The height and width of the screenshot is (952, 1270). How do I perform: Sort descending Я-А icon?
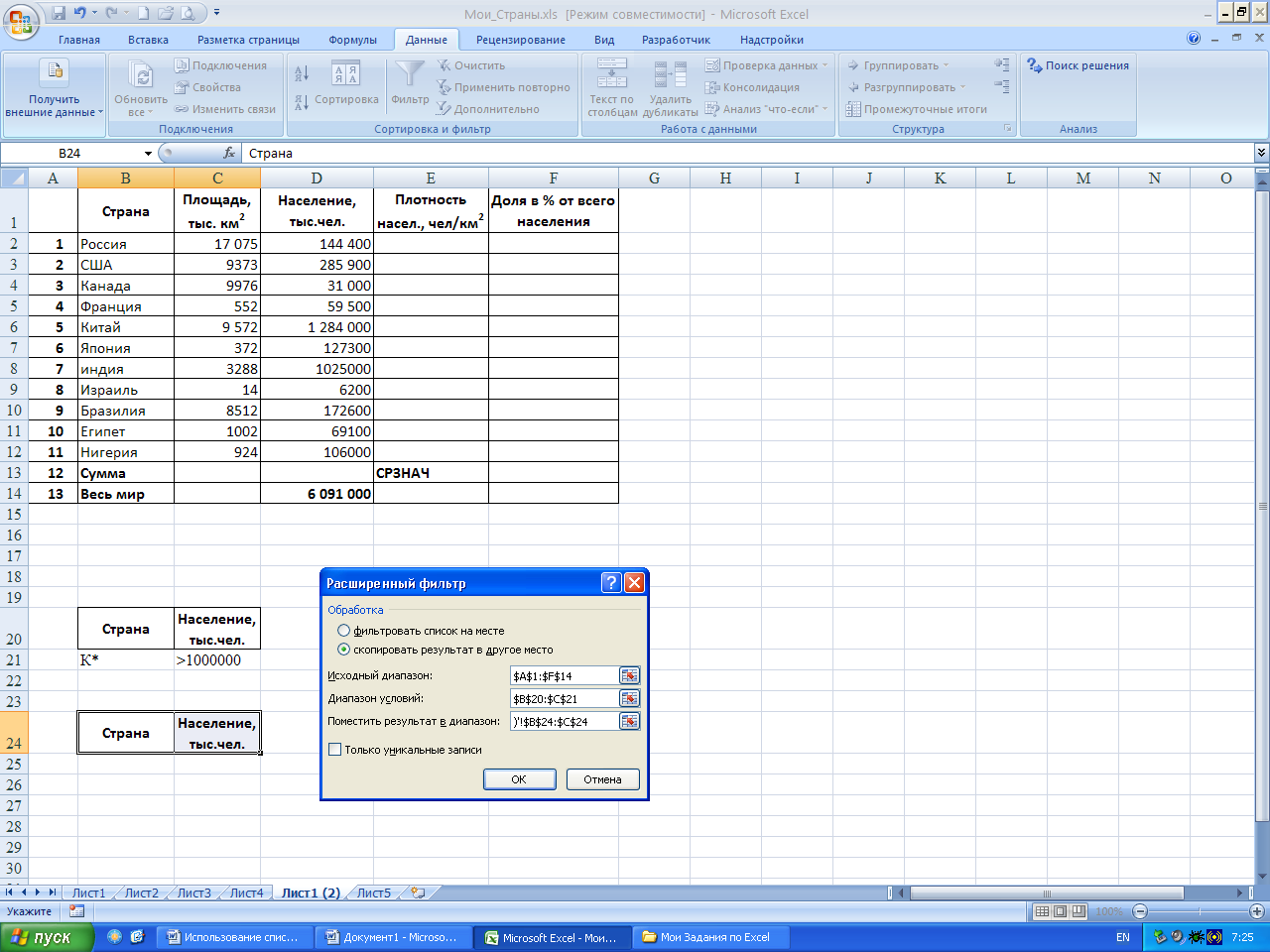point(302,102)
